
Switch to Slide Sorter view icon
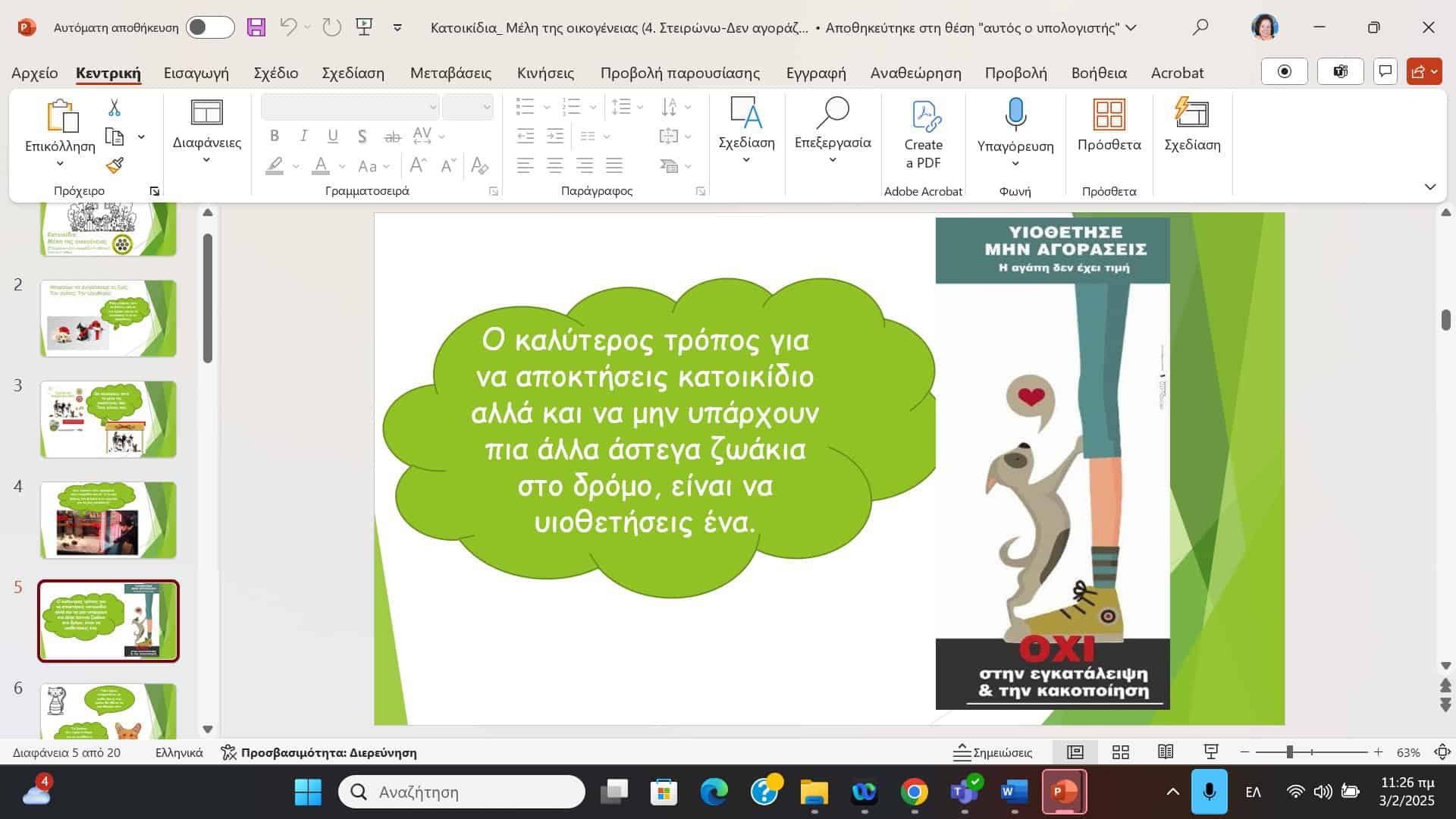click(1121, 752)
